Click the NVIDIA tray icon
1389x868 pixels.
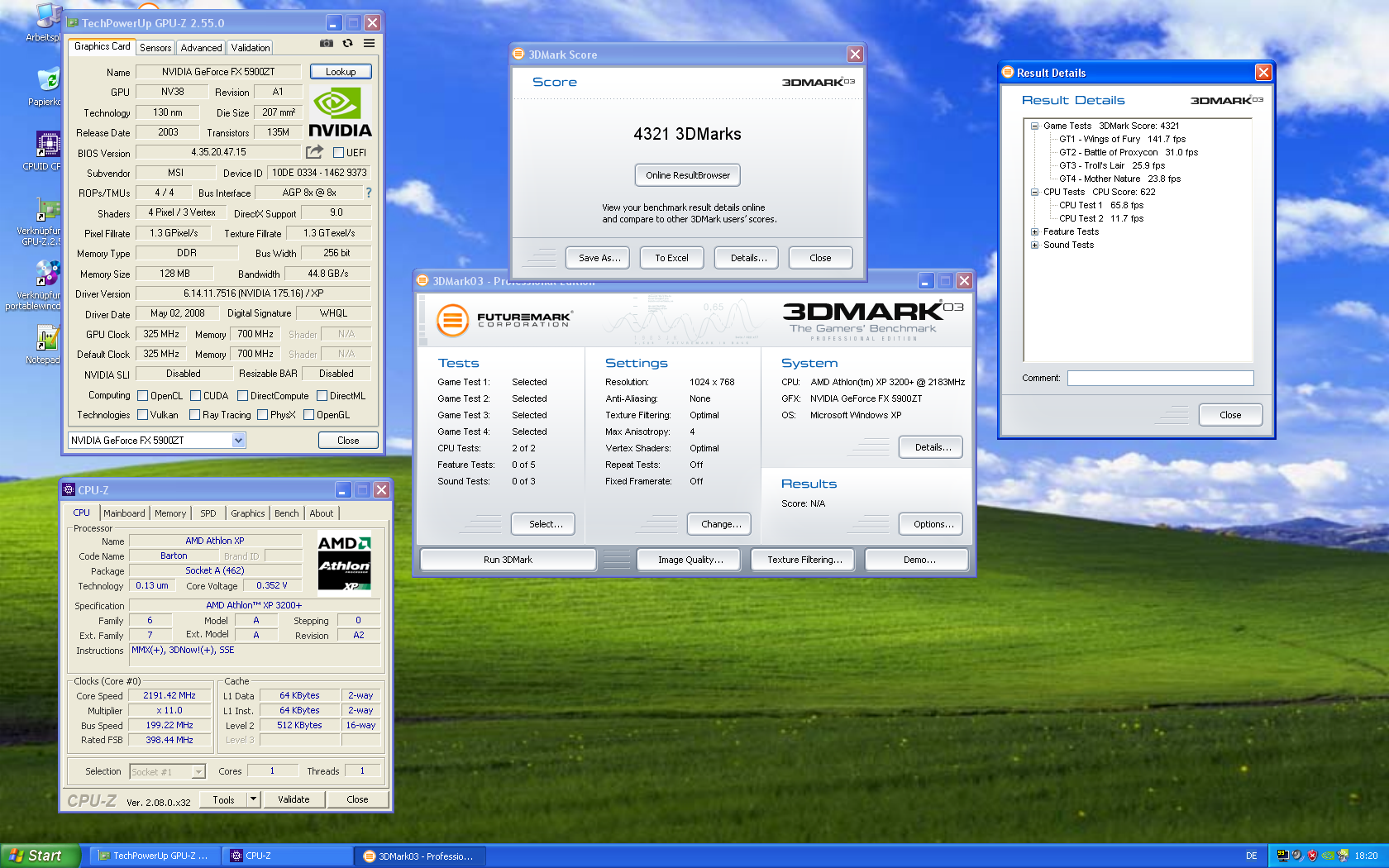click(x=1327, y=856)
